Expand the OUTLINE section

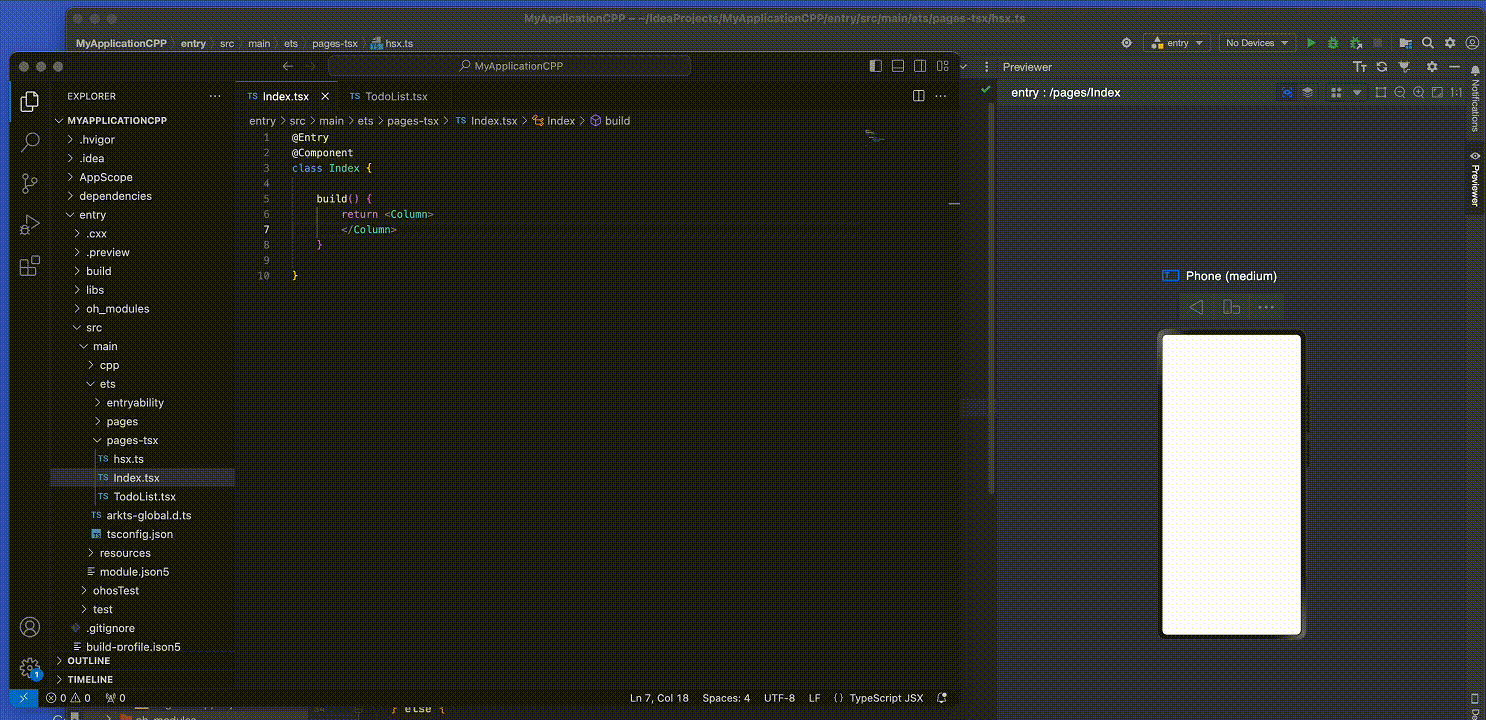[x=88, y=661]
